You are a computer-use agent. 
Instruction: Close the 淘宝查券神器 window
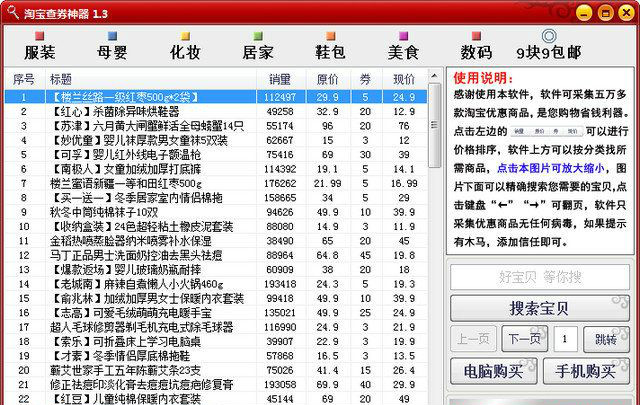(627, 13)
